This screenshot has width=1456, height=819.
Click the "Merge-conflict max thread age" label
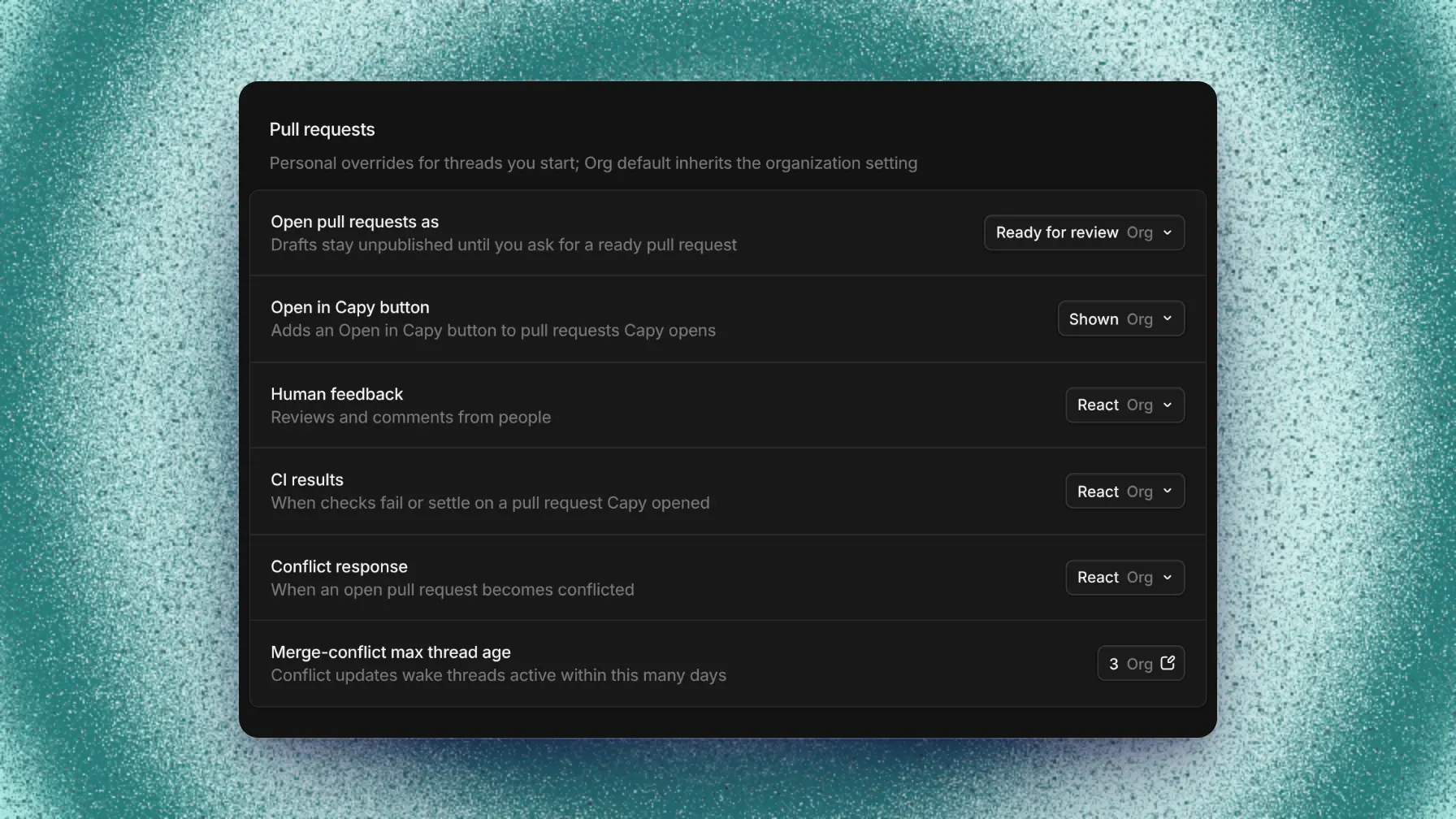[x=391, y=652]
